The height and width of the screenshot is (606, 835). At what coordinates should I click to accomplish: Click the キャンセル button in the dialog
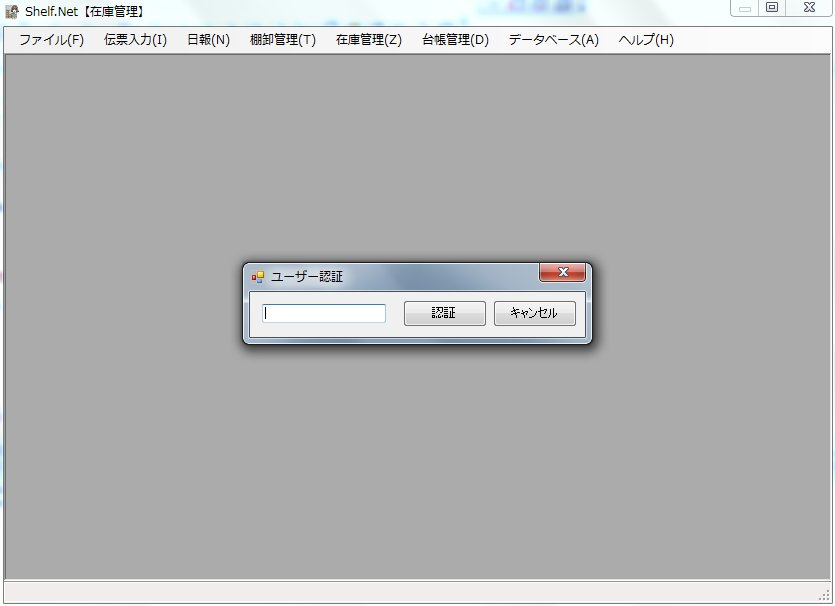click(535, 313)
